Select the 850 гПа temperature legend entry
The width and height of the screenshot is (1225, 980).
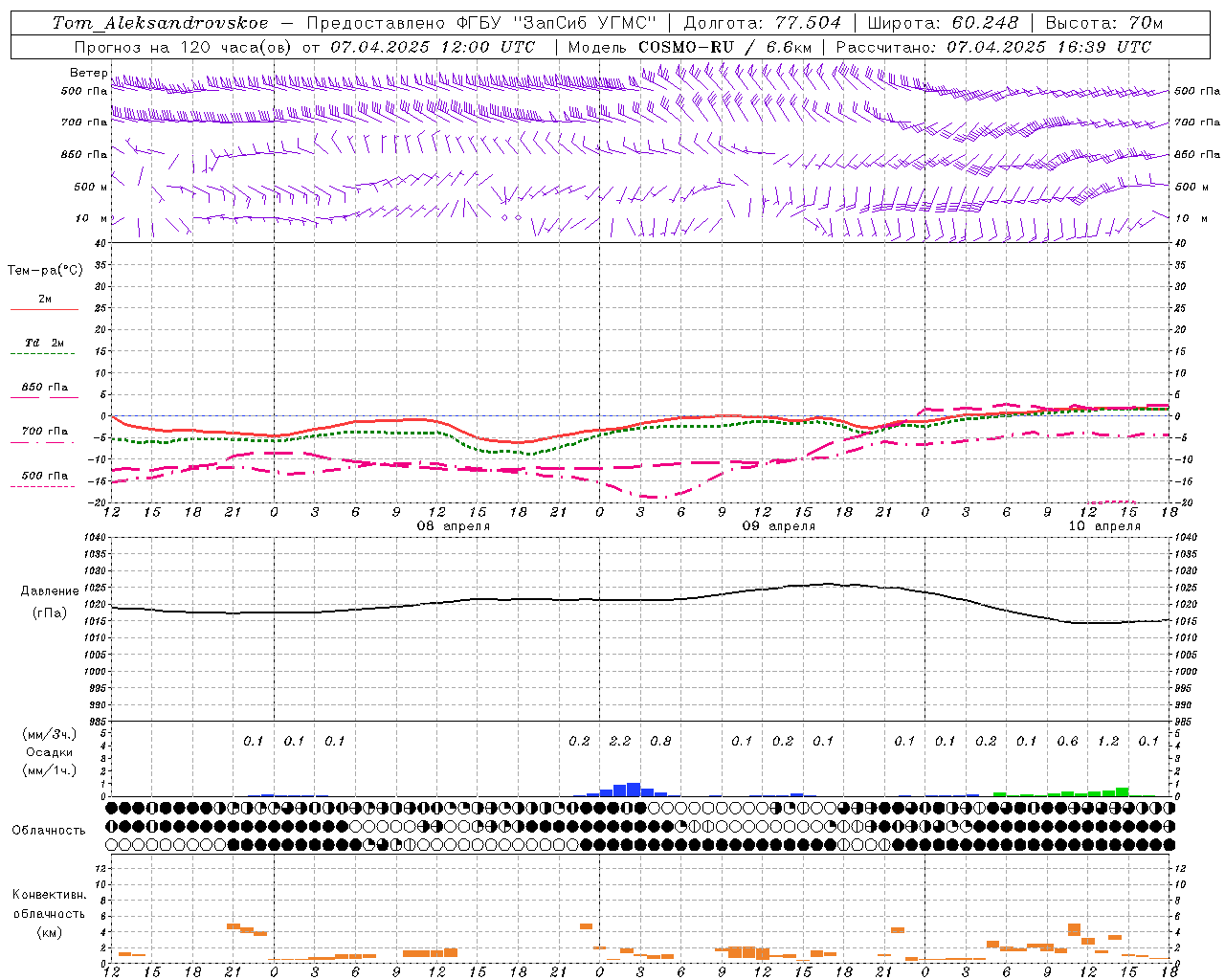tap(45, 388)
